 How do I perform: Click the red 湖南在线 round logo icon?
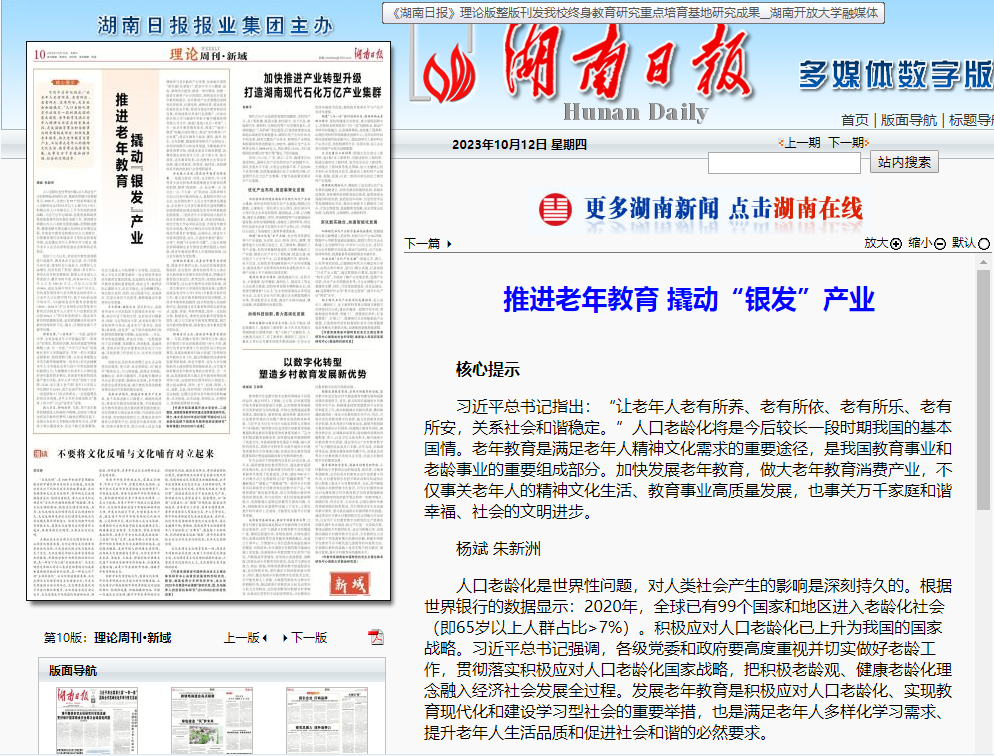tap(555, 209)
